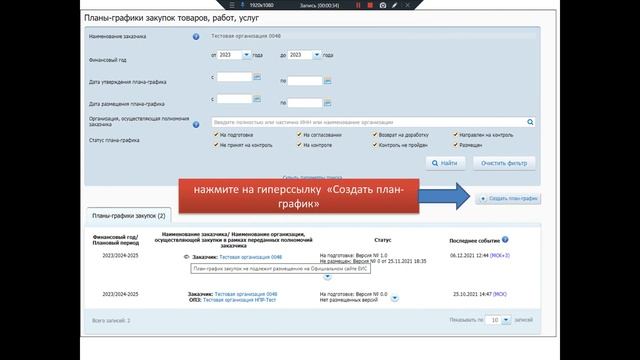Toggle the На контроле status checkbox
640x360 pixels.
click(x=299, y=144)
